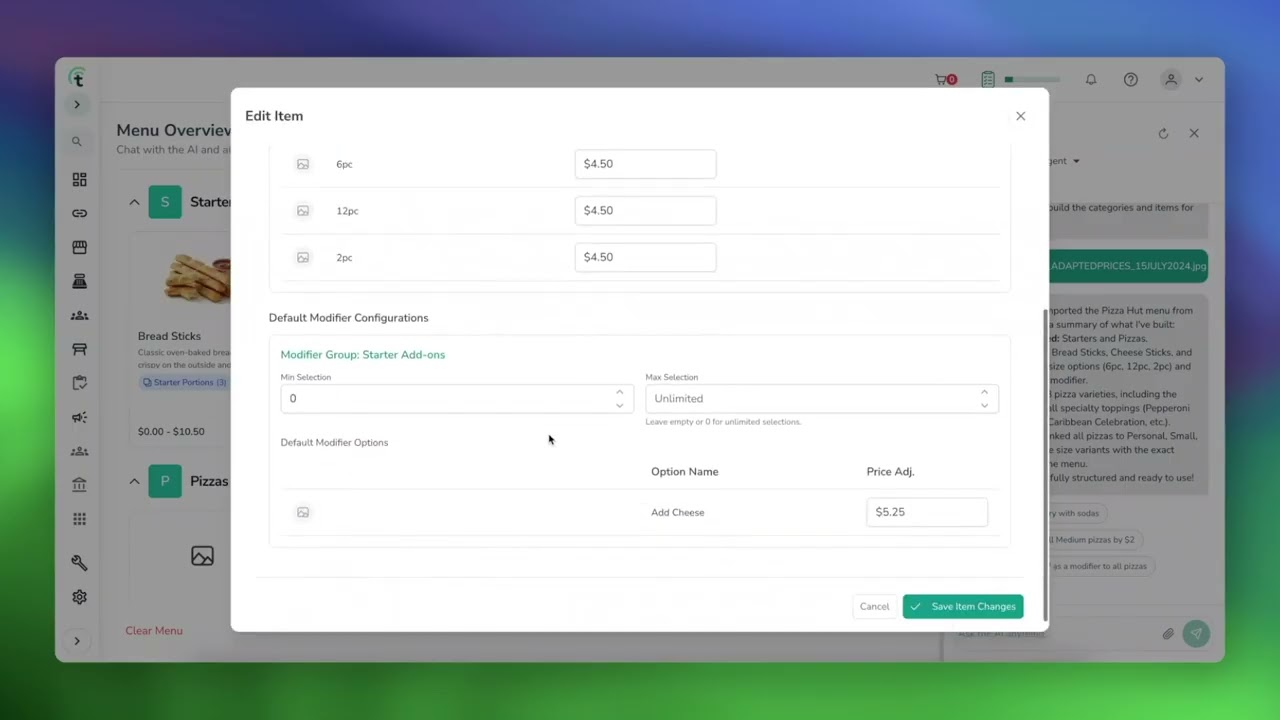The height and width of the screenshot is (720, 1280).
Task: Open the customers group icon in sidebar
Action: pos(79,316)
